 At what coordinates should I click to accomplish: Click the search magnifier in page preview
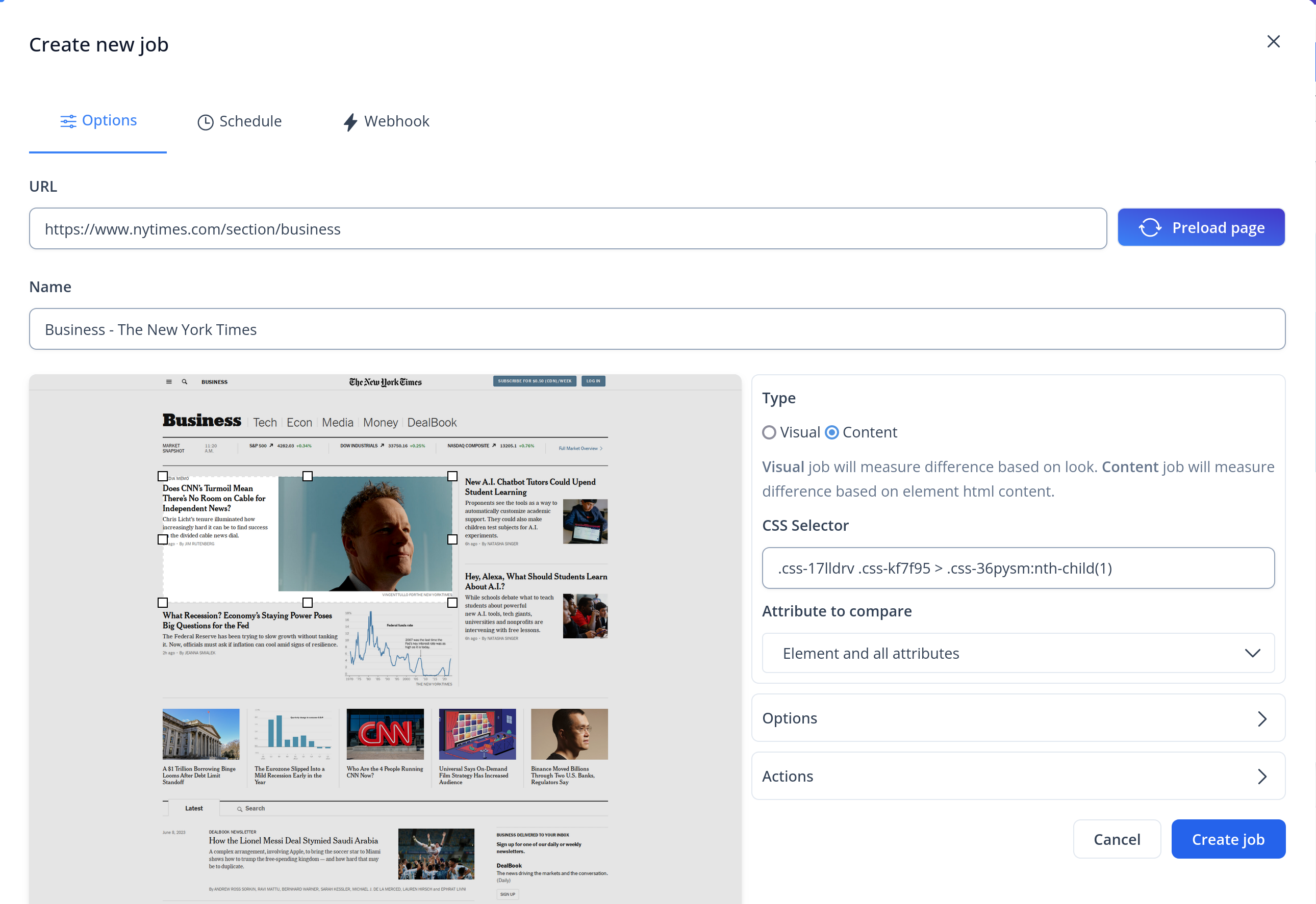coord(184,382)
